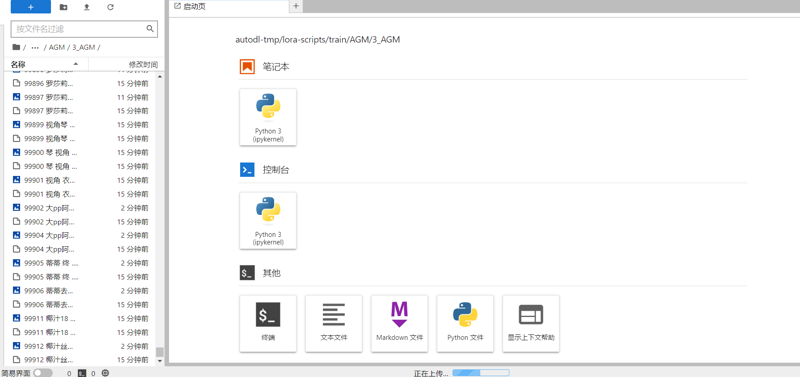The image size is (800, 377).
Task: Open the AGM breadcrumb folder
Action: [x=57, y=47]
